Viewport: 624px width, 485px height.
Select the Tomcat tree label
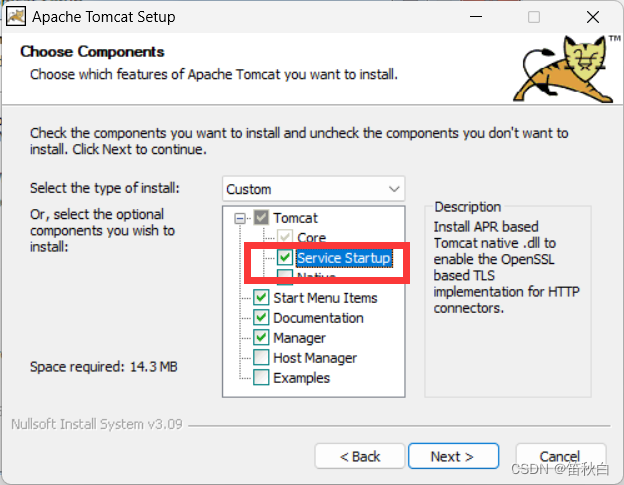(295, 218)
